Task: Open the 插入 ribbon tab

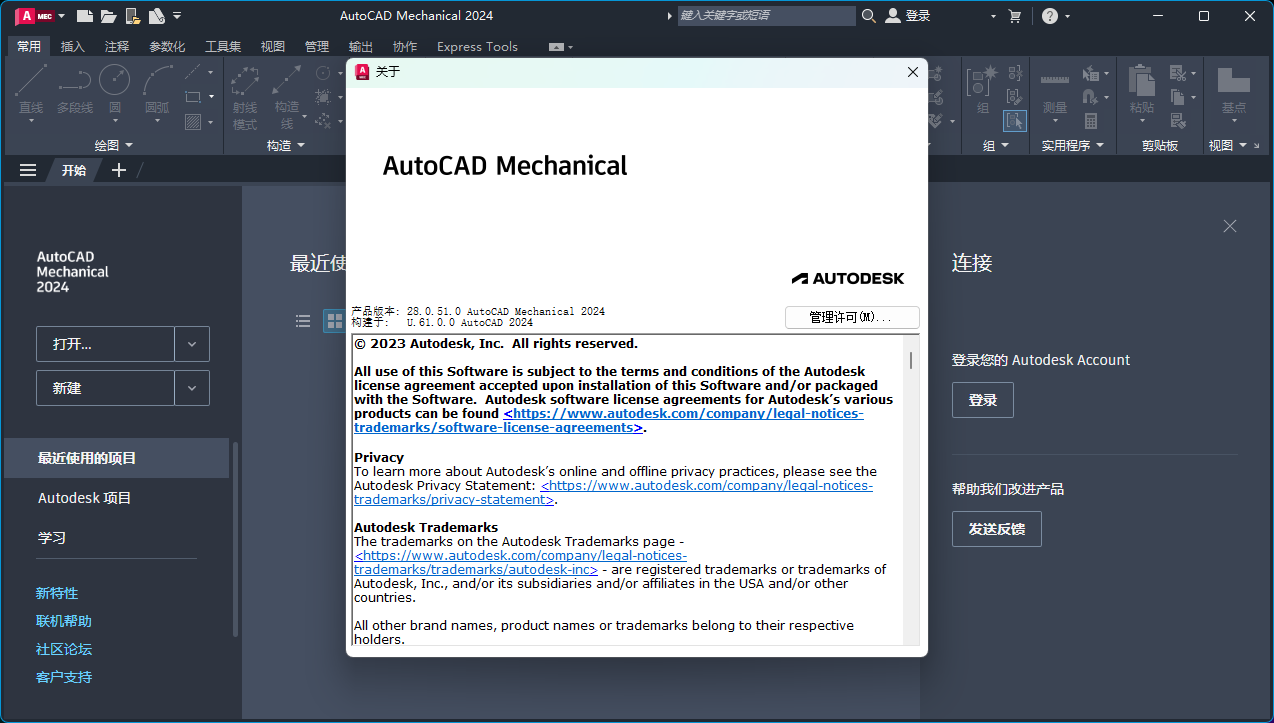Action: pos(73,46)
